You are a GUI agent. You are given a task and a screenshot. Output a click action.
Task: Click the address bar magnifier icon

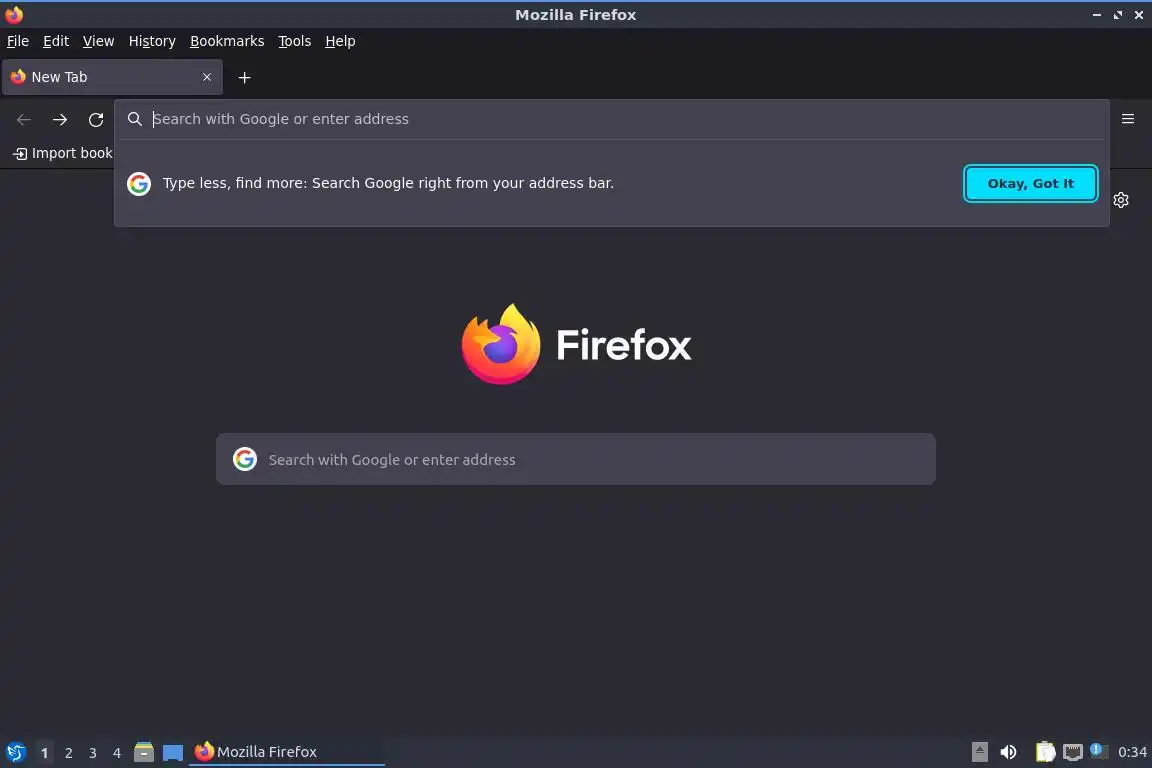(x=134, y=119)
